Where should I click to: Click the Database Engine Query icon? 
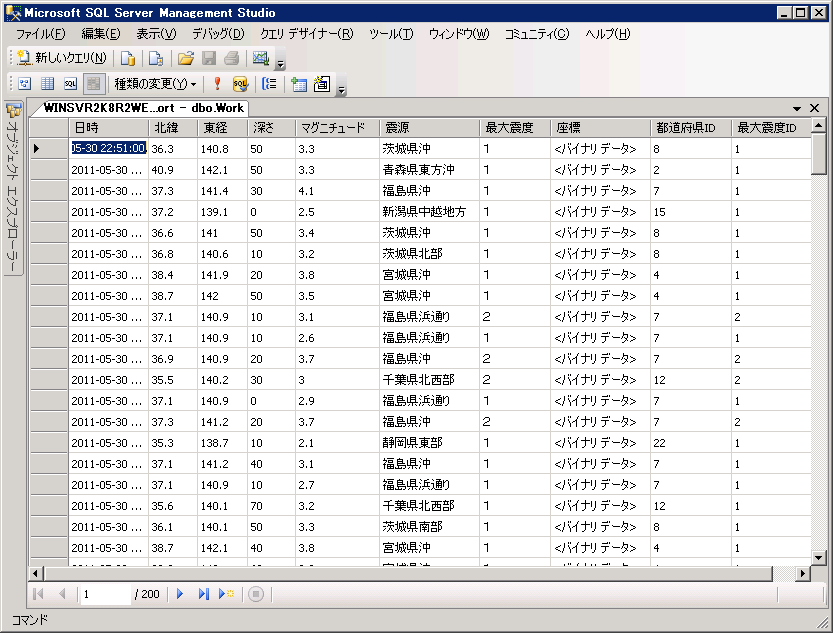click(128, 58)
